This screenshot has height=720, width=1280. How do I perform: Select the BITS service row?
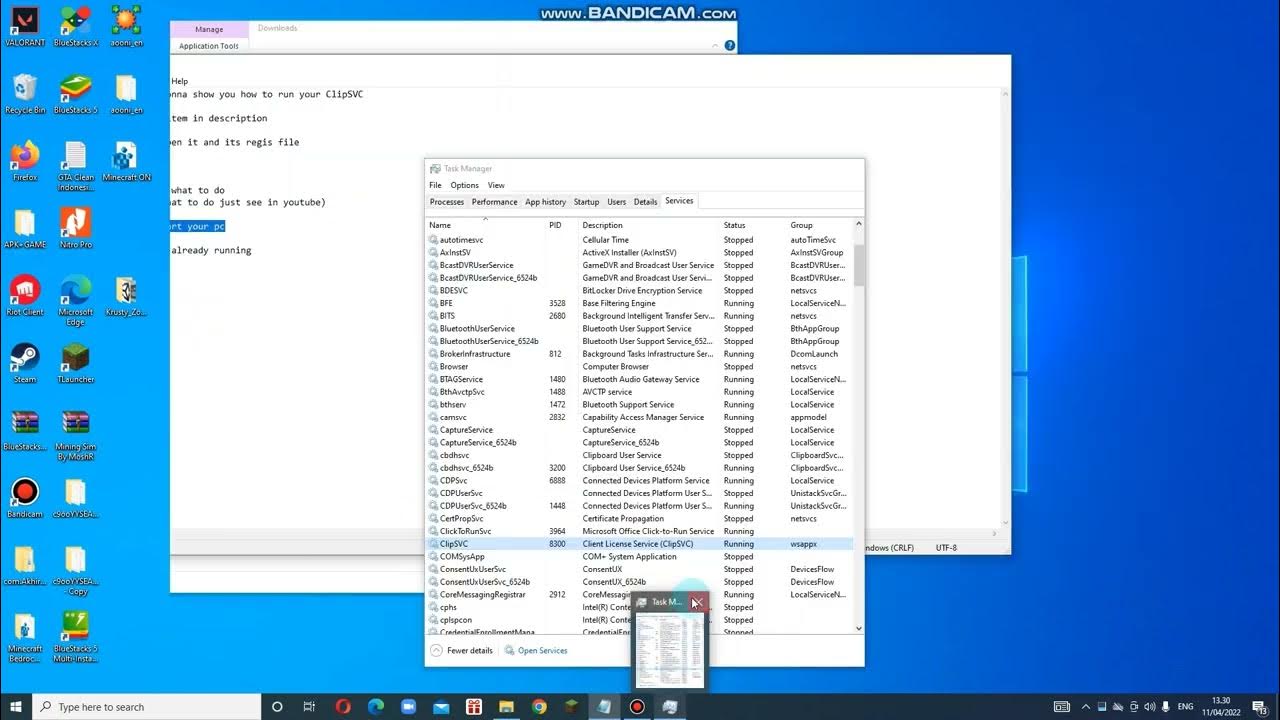(639, 316)
